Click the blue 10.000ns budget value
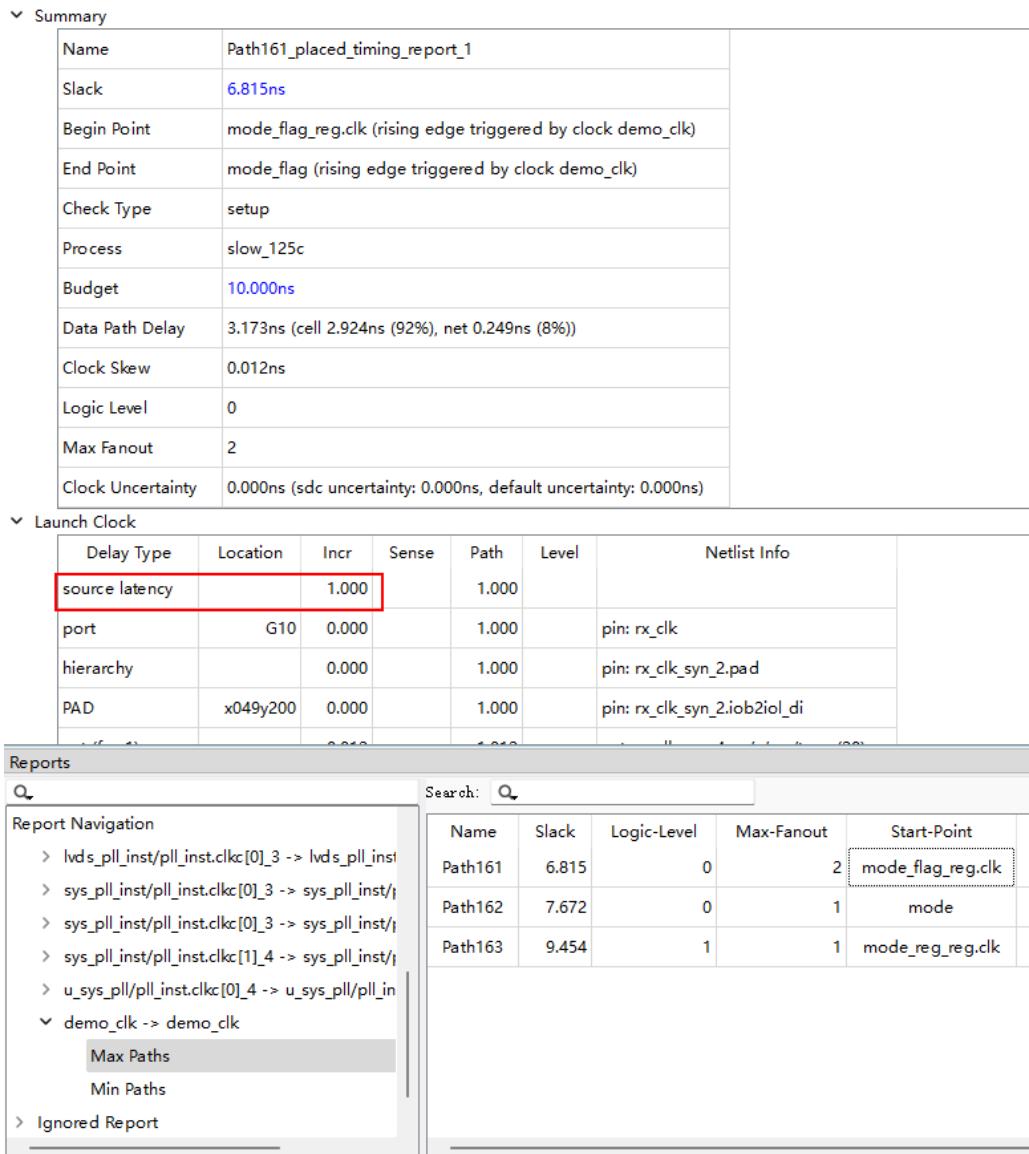The height and width of the screenshot is (1154, 1029). (261, 288)
